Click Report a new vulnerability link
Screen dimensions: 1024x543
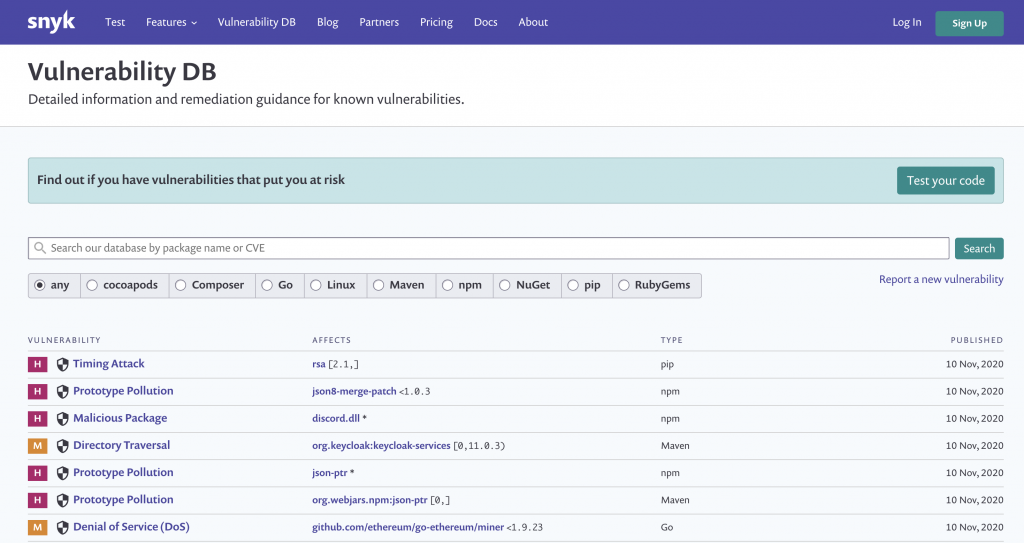tap(941, 279)
